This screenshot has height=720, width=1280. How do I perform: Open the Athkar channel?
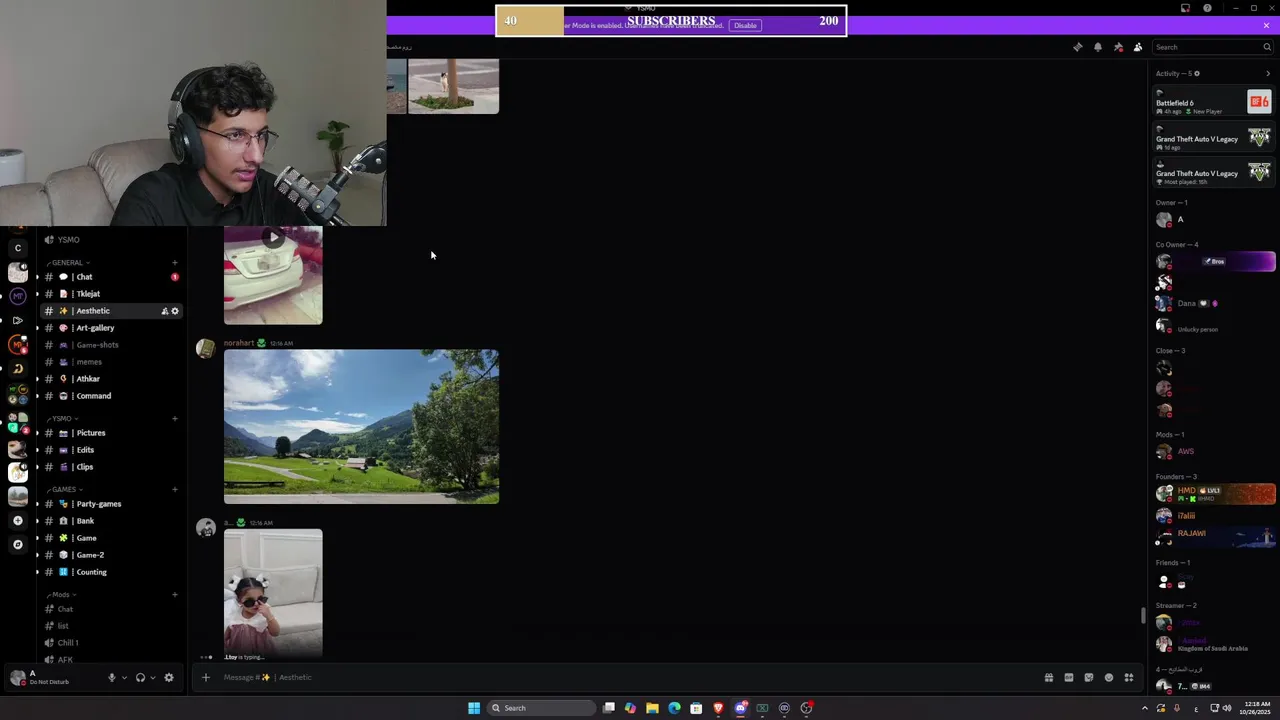coord(110,379)
